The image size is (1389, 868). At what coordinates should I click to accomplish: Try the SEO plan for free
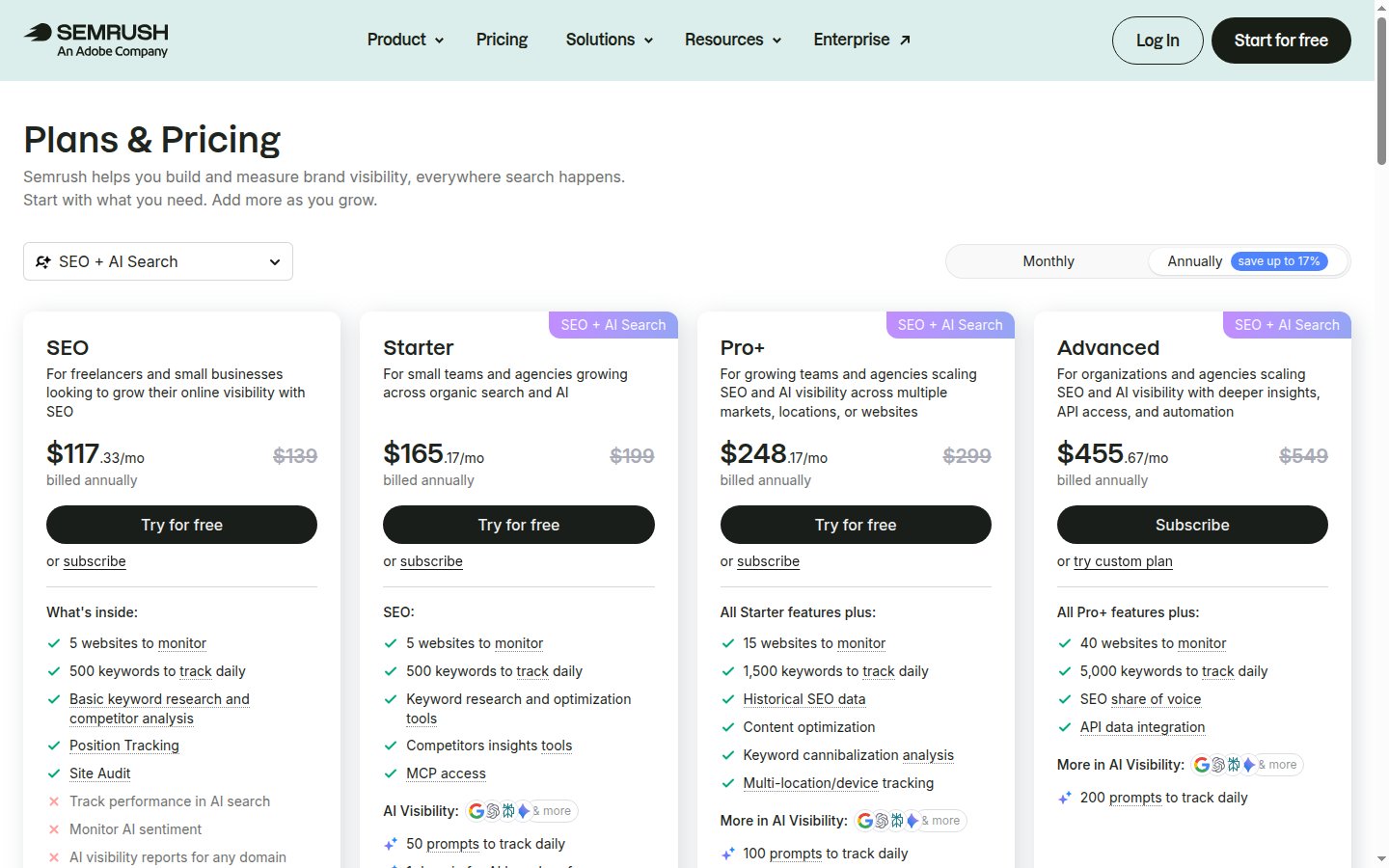pos(181,525)
